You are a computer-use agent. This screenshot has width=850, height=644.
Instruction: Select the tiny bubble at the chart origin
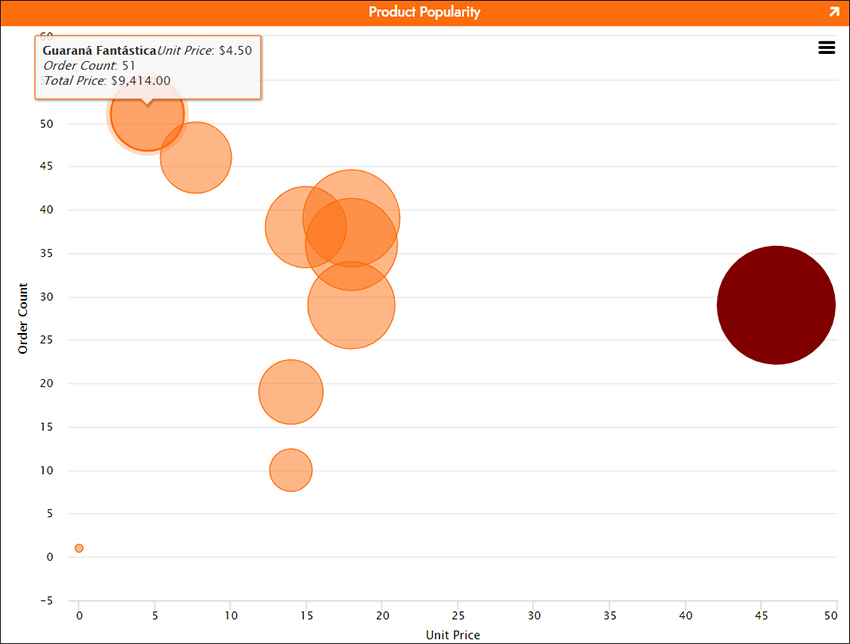point(79,547)
